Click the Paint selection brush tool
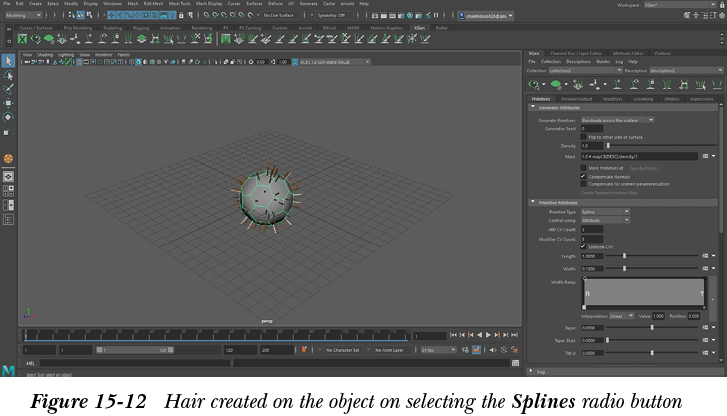Viewport: 727px width, 416px height. 8,89
